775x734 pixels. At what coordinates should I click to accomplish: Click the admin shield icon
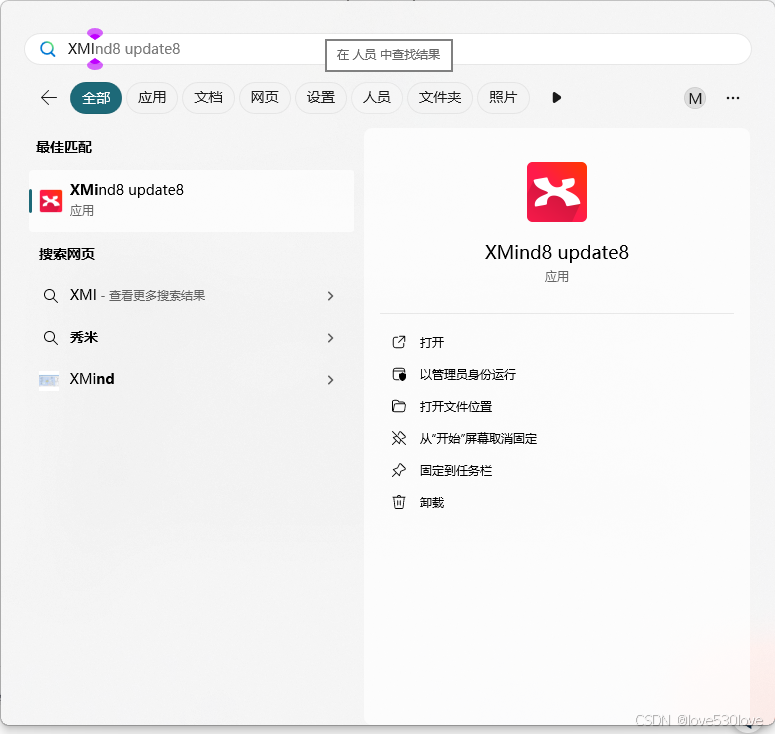point(399,374)
